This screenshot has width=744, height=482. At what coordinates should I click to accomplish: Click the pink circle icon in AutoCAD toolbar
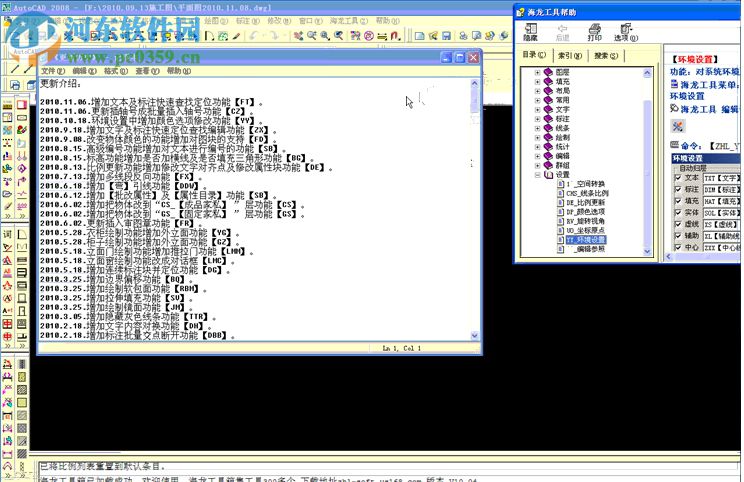pos(369,36)
